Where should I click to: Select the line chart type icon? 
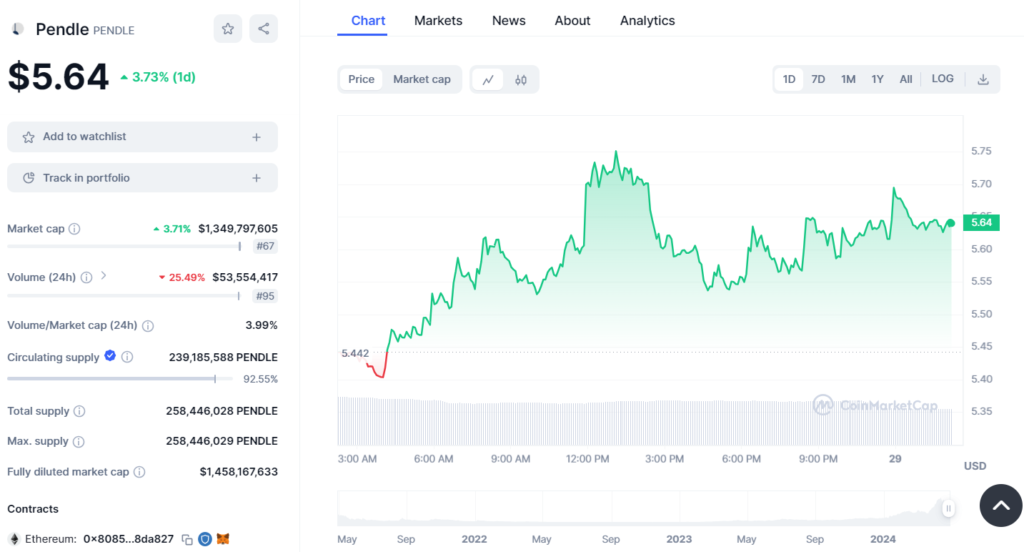click(x=488, y=80)
